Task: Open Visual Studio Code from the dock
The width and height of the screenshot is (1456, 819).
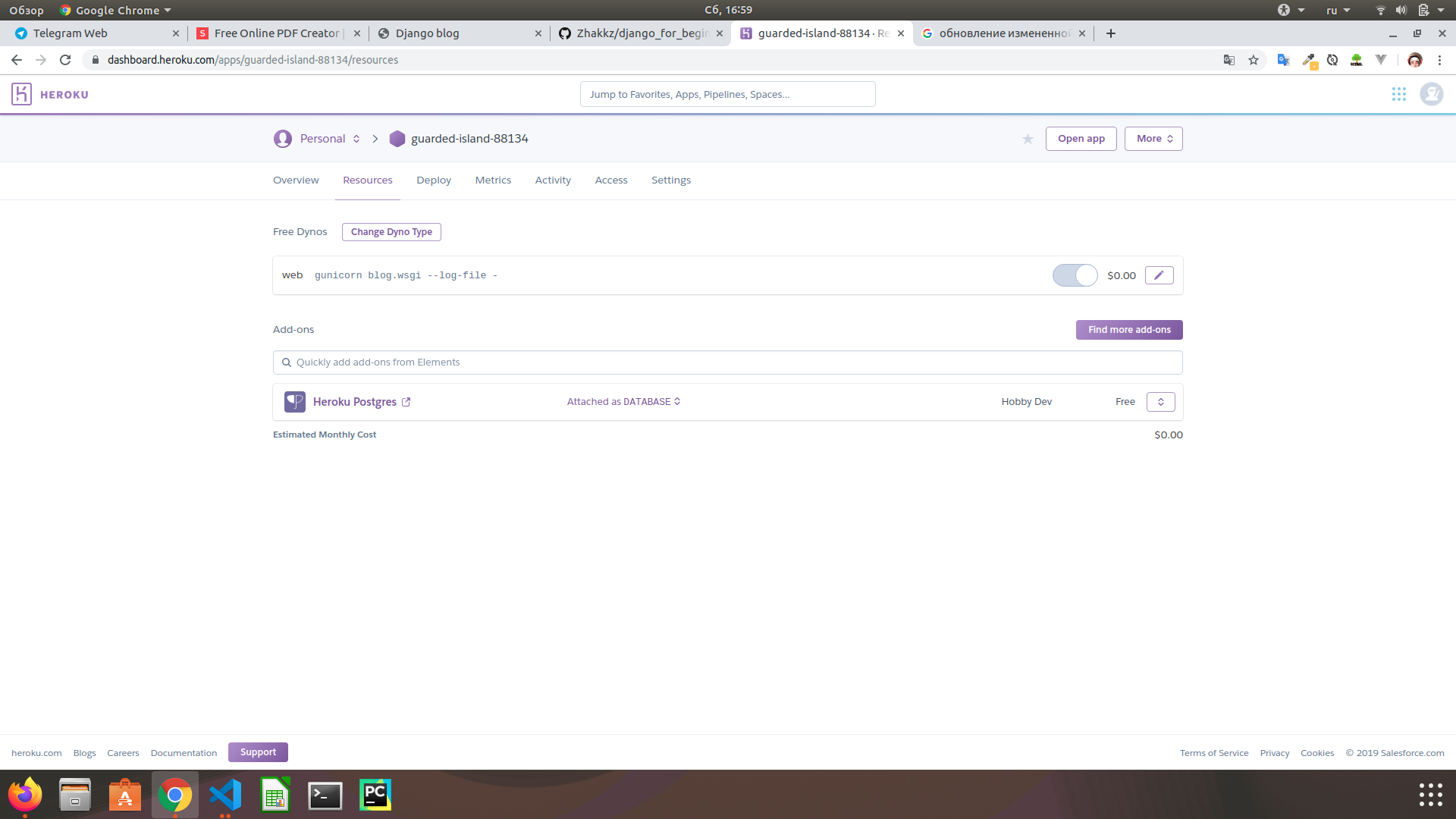Action: pyautogui.click(x=225, y=795)
